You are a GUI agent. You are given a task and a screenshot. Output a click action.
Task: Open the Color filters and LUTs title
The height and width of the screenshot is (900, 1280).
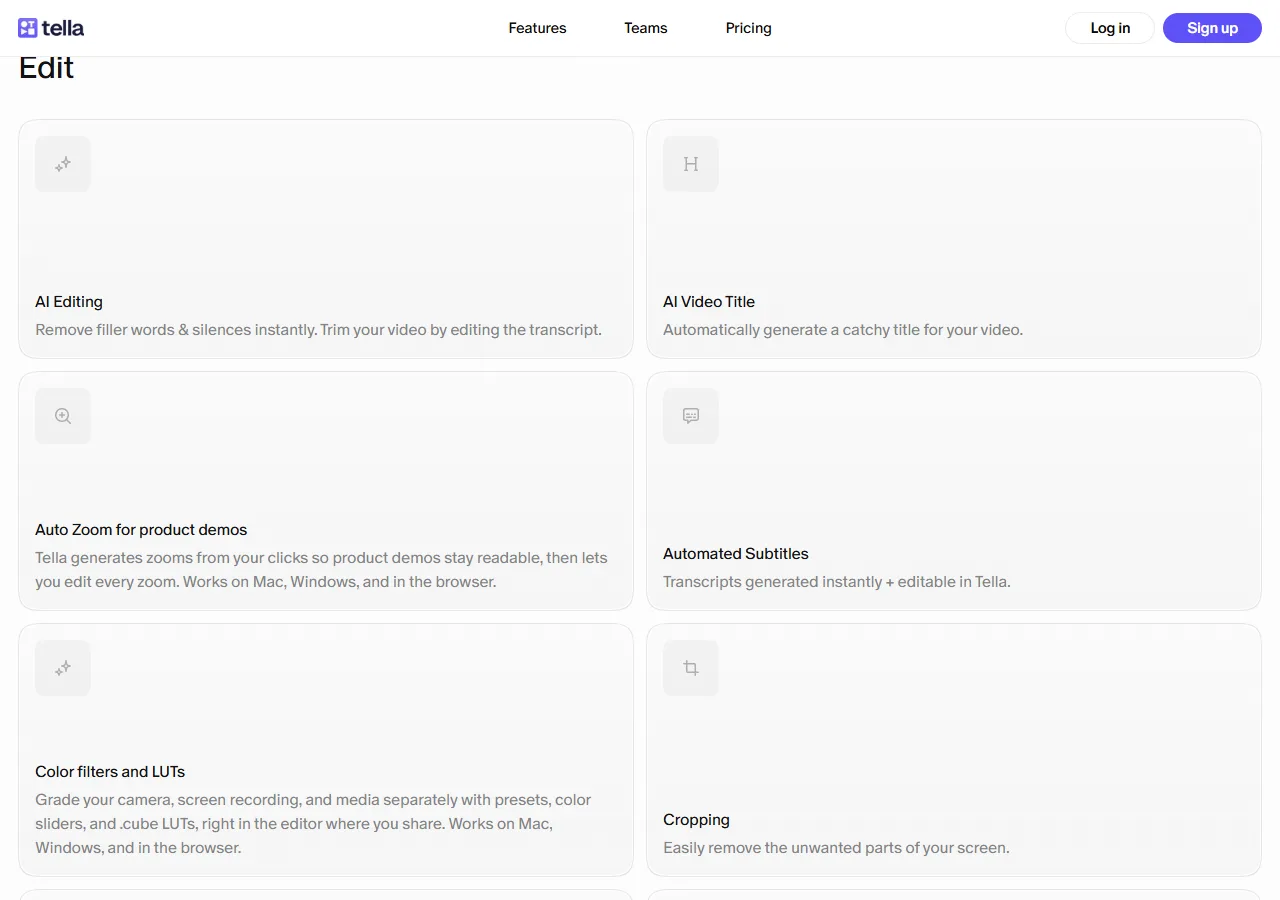click(x=110, y=772)
